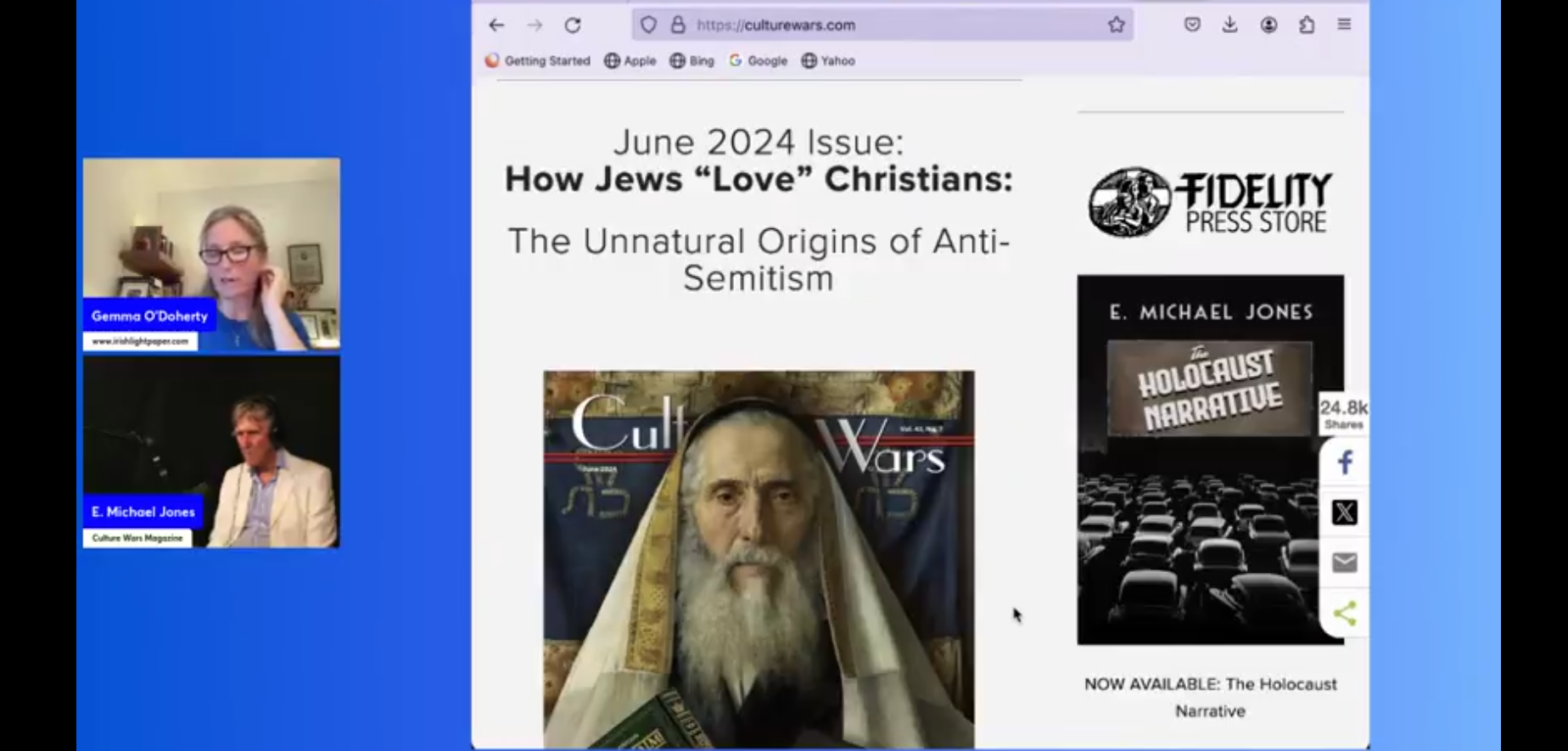Open the Yahoo bookmark

coord(828,61)
